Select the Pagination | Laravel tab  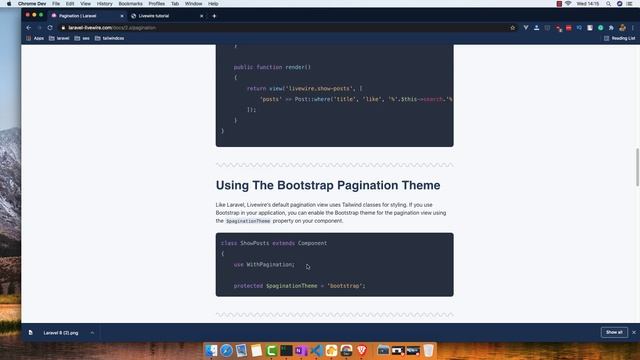(87, 16)
